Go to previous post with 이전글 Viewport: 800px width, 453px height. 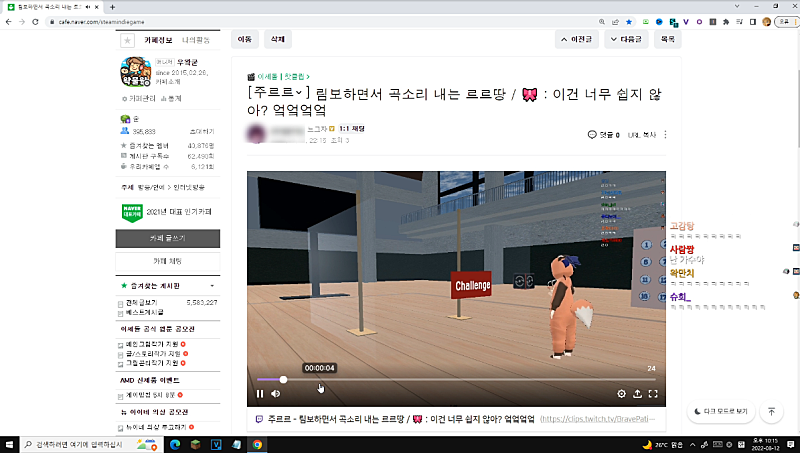(x=577, y=39)
